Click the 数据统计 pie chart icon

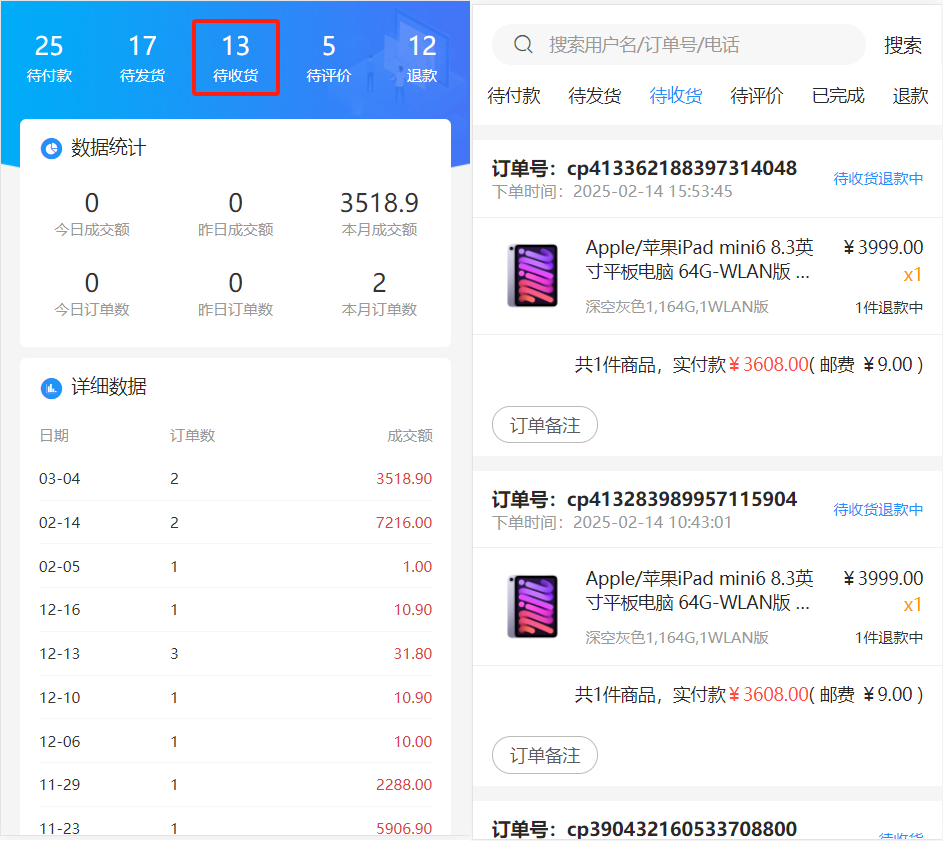[51, 148]
